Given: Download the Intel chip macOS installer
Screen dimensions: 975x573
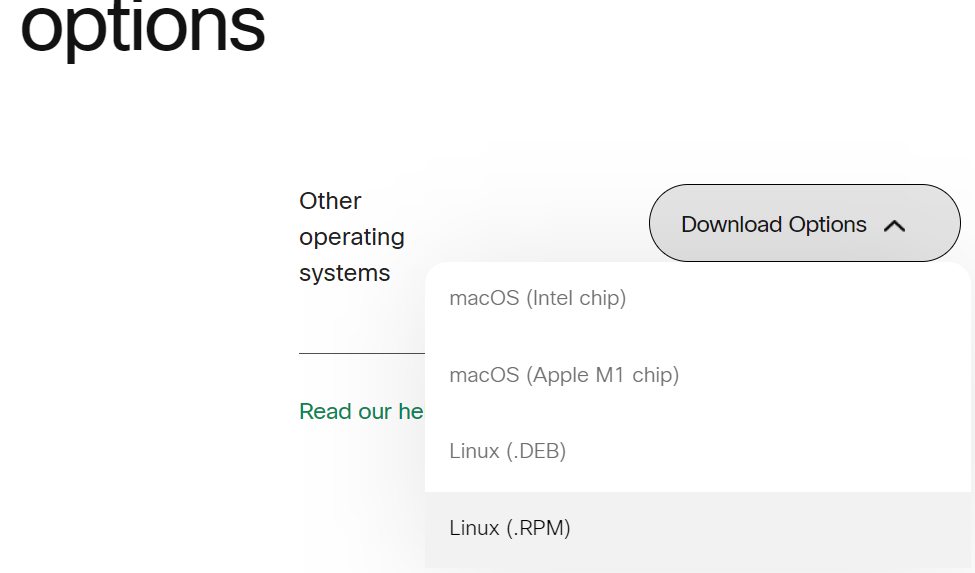Looking at the screenshot, I should 538,298.
